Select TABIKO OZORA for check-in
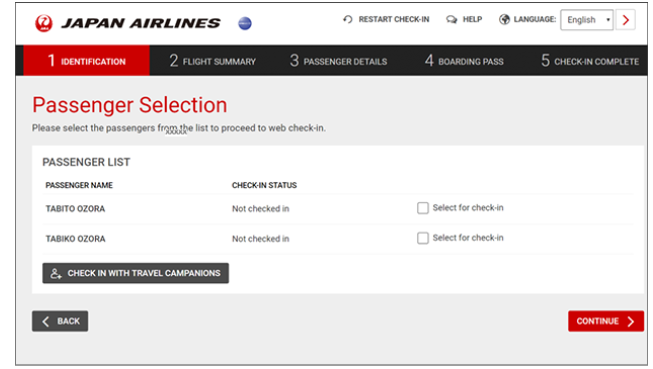Image resolution: width=653 pixels, height=369 pixels. (x=423, y=238)
